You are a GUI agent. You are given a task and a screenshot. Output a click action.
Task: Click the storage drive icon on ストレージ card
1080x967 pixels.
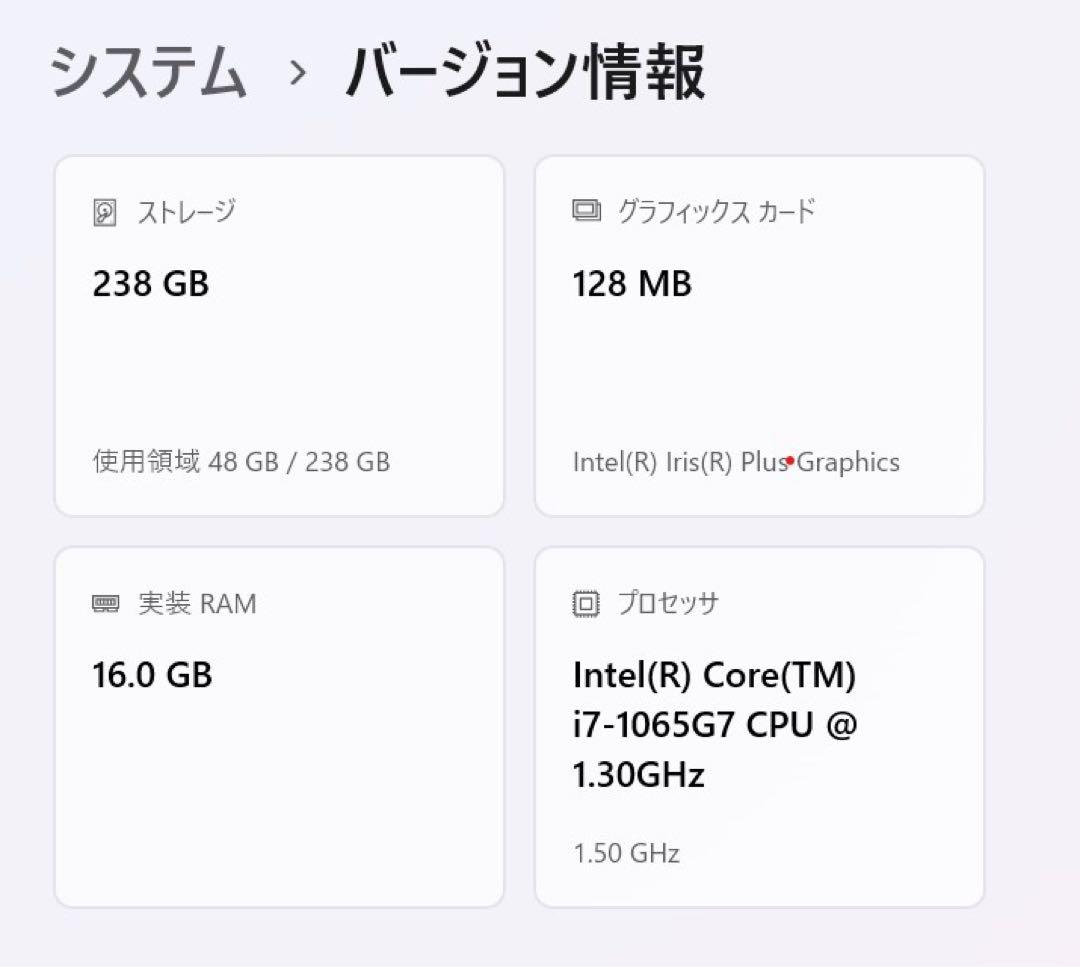tap(105, 211)
